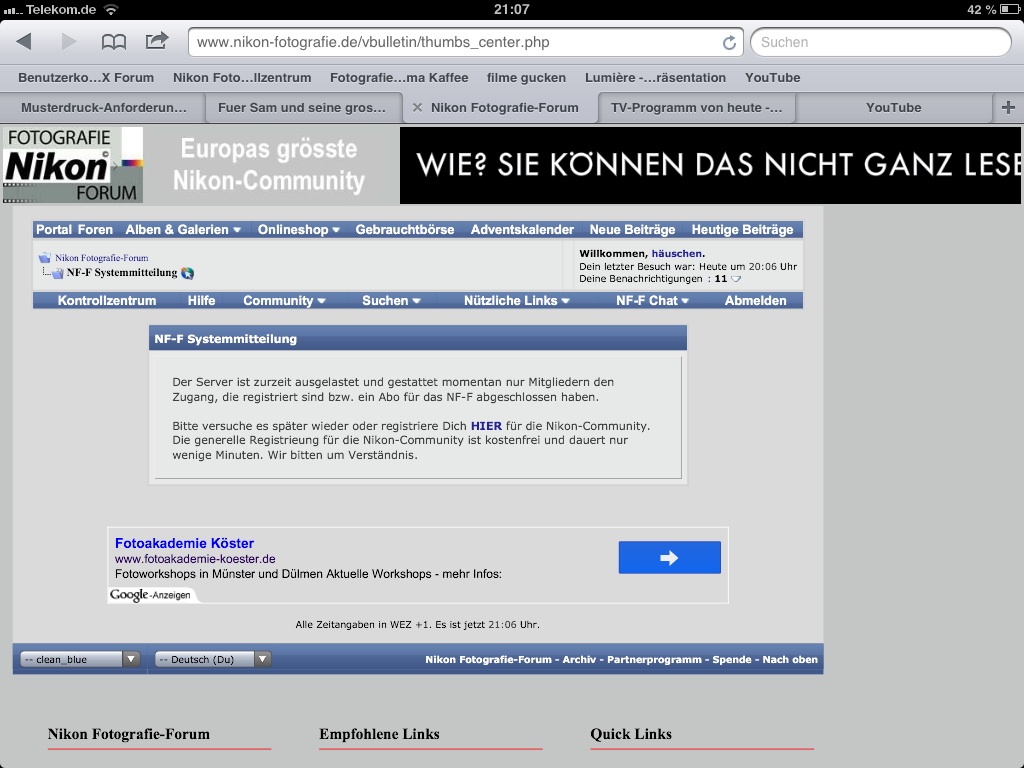Show Neue Beiträge
Viewport: 1024px width, 768px height.
[632, 229]
